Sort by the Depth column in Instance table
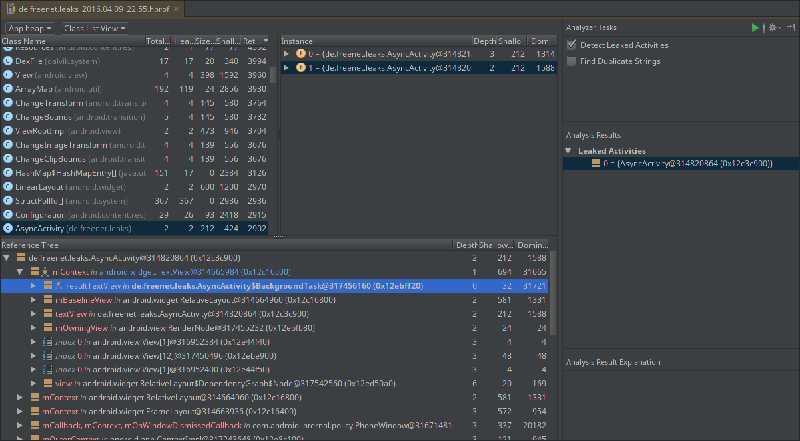Image resolution: width=800 pixels, height=441 pixels. 482,41
